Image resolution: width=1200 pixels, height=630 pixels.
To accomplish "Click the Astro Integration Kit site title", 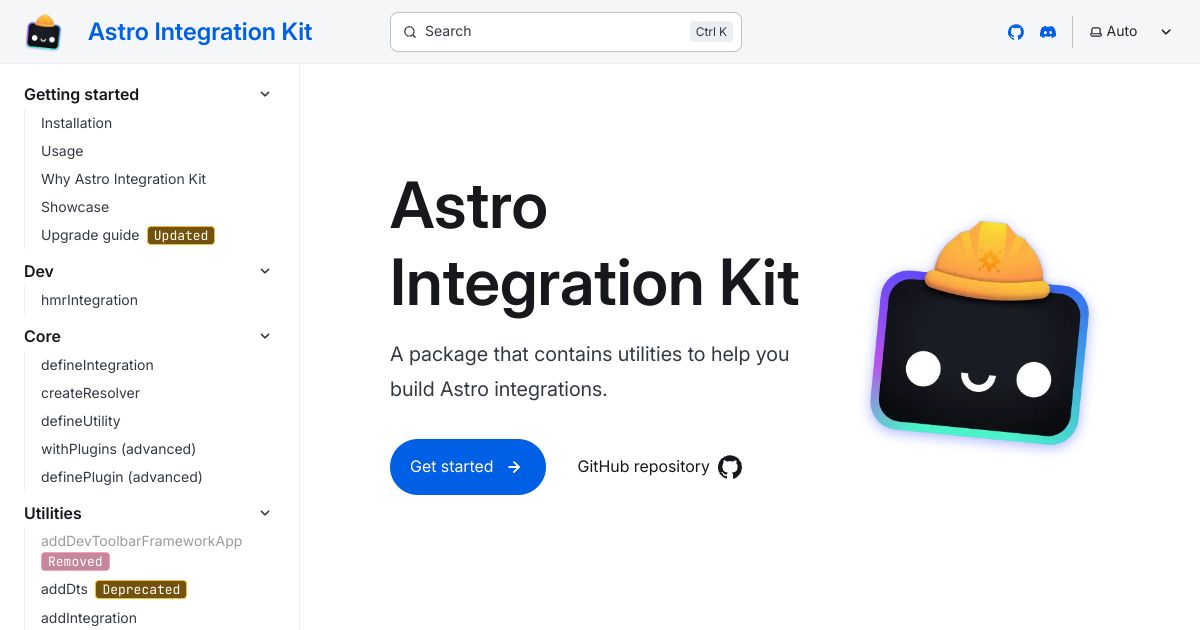I will (200, 32).
